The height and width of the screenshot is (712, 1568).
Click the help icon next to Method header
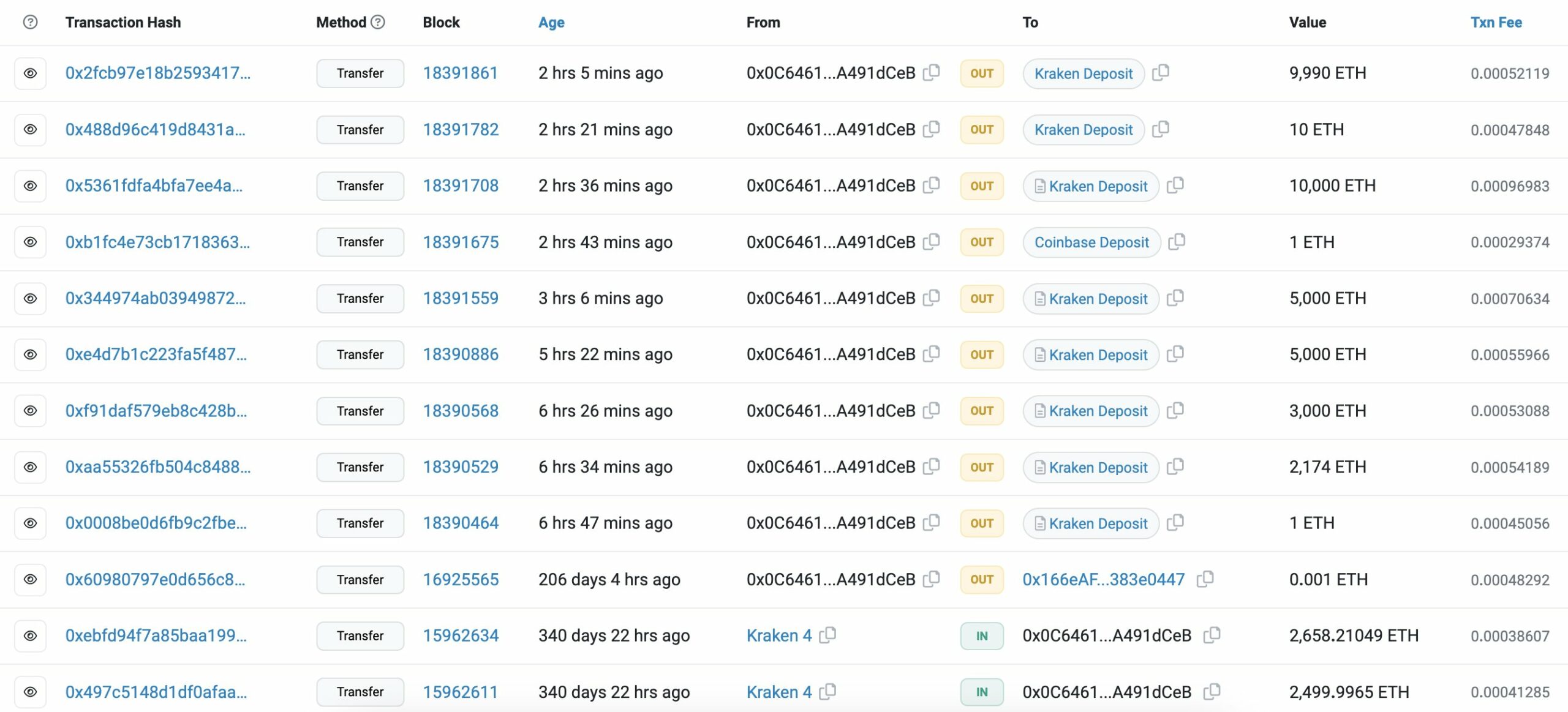[x=377, y=21]
